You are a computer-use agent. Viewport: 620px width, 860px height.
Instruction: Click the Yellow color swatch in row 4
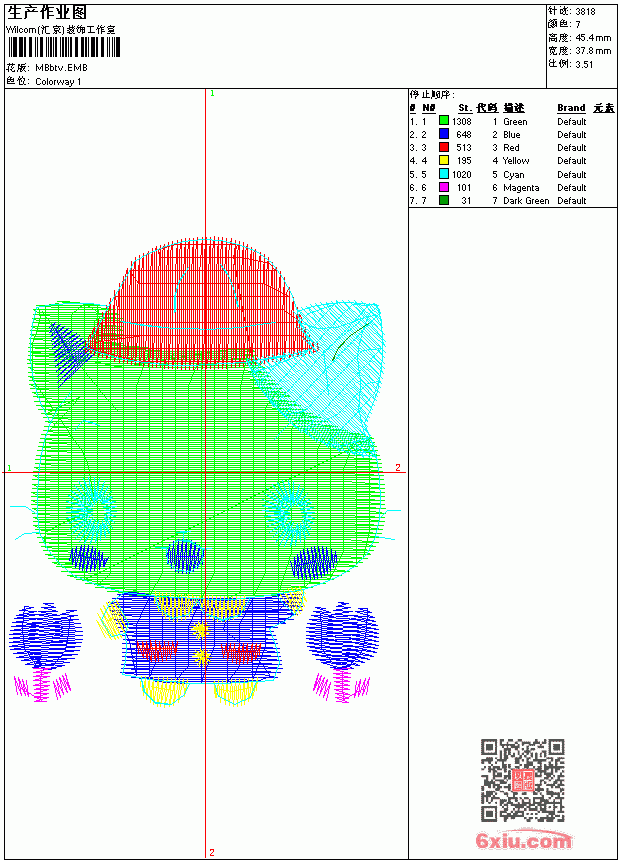point(444,160)
